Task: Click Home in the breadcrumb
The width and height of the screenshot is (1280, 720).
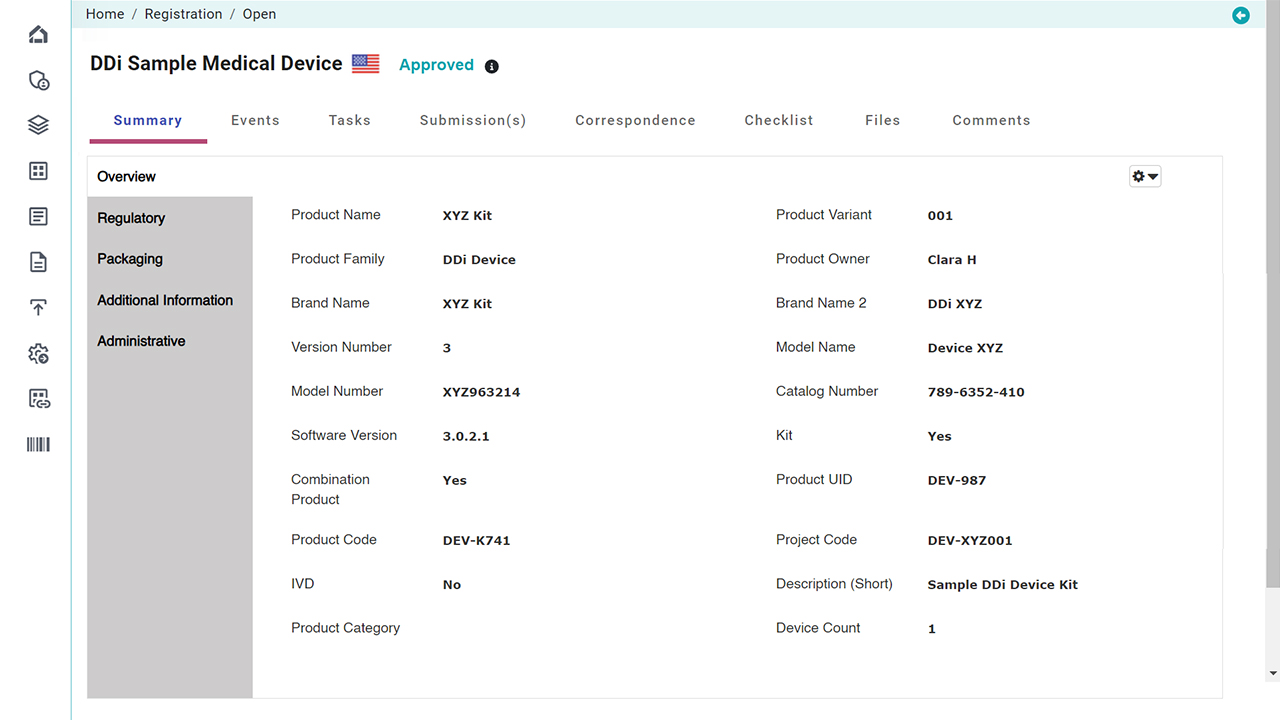Action: [x=105, y=14]
